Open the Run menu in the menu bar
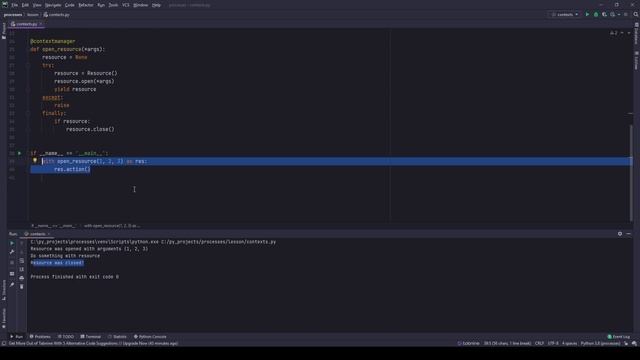The height and width of the screenshot is (360, 640). tap(101, 5)
